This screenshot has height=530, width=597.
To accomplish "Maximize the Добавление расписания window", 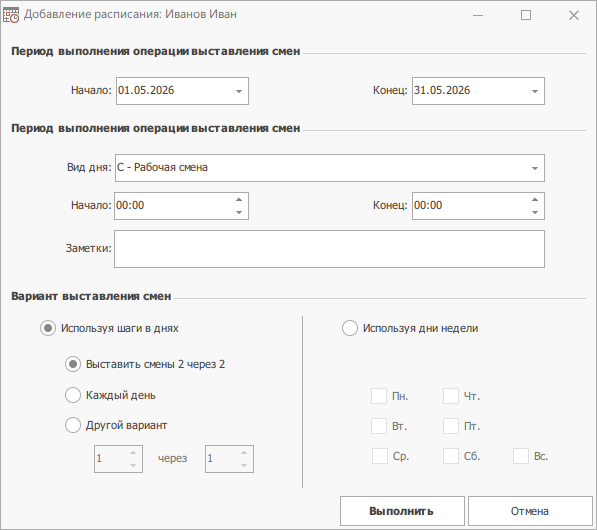I will (526, 15).
